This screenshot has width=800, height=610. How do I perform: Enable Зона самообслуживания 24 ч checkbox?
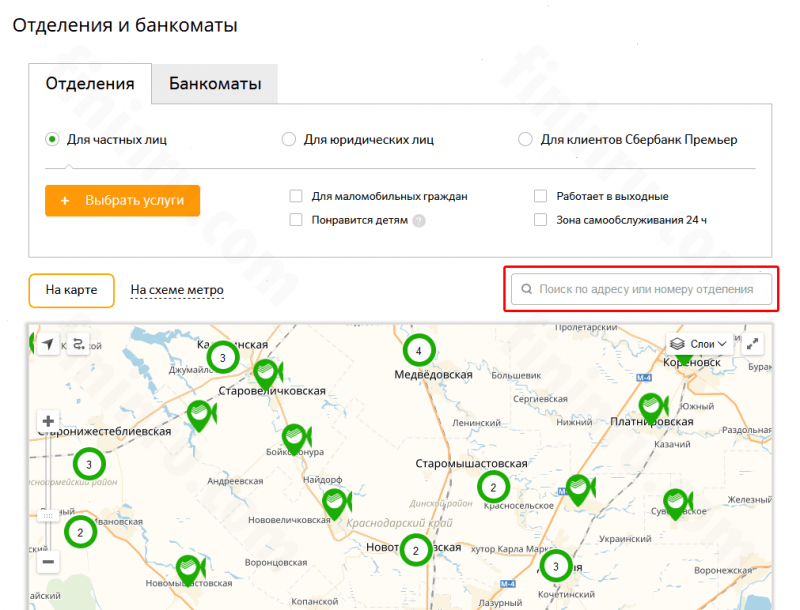point(540,220)
